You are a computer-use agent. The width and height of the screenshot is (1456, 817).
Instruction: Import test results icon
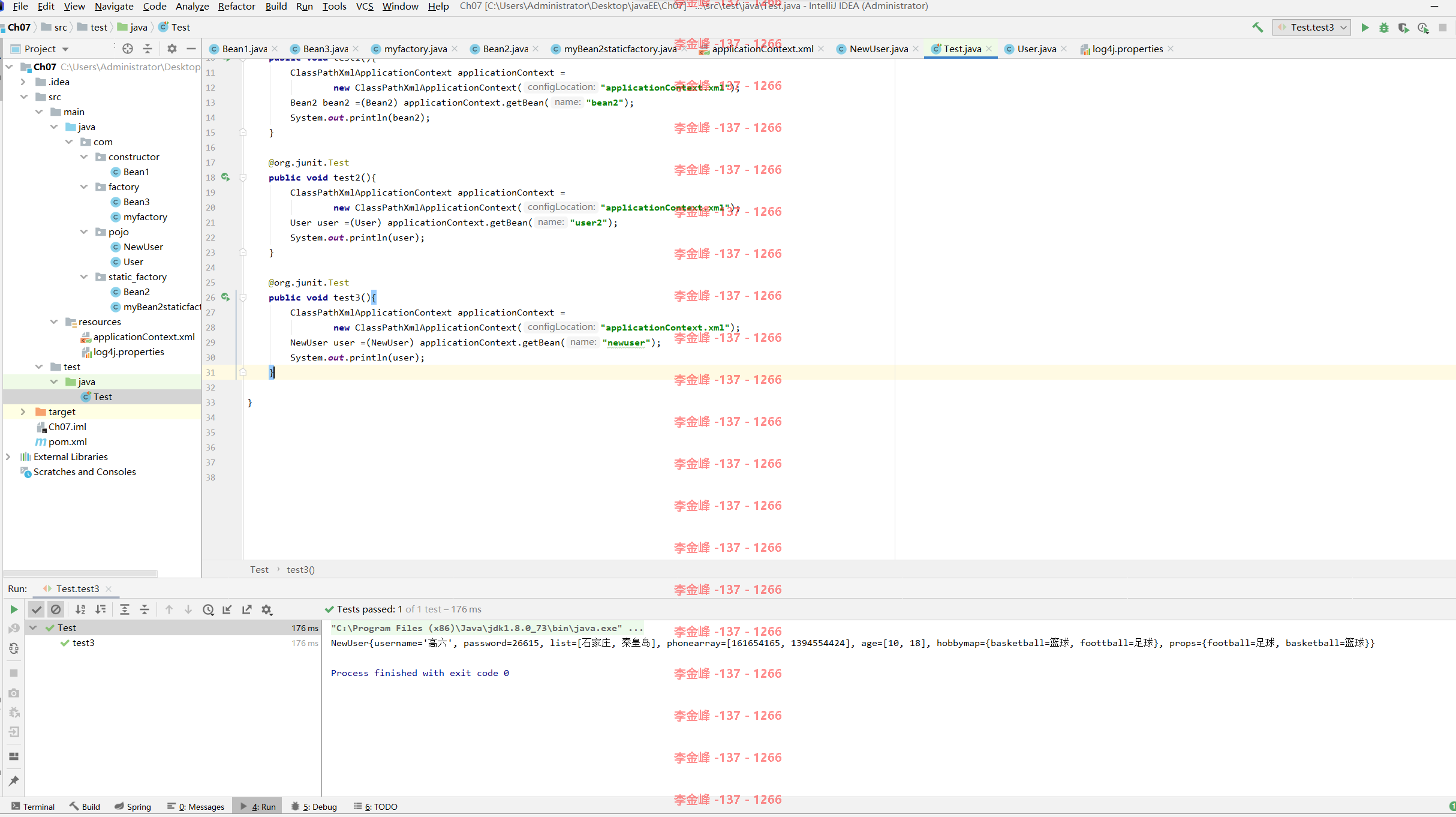[x=227, y=609]
